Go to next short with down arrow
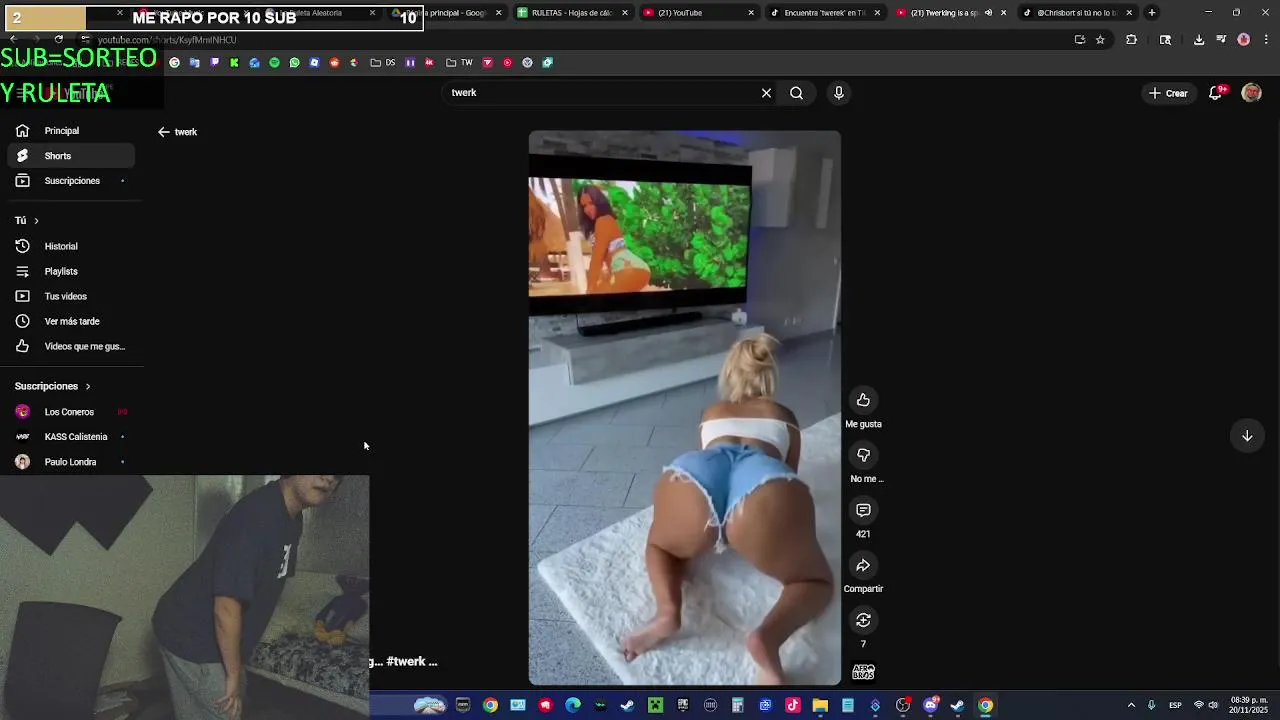The width and height of the screenshot is (1280, 720). point(1247,436)
